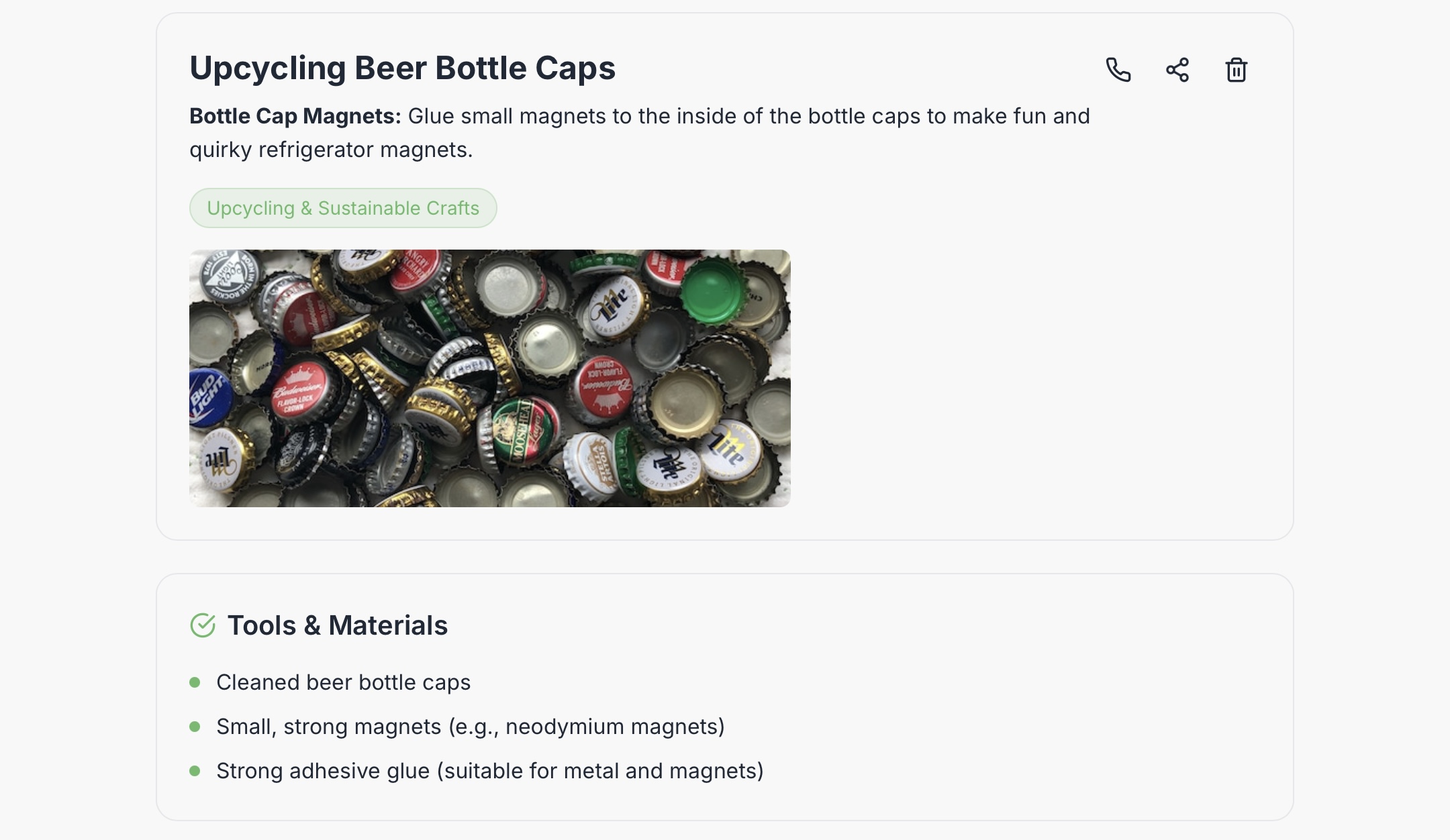The height and width of the screenshot is (840, 1450).
Task: Click the Moosehead cap in the photo
Action: pyautogui.click(x=523, y=429)
